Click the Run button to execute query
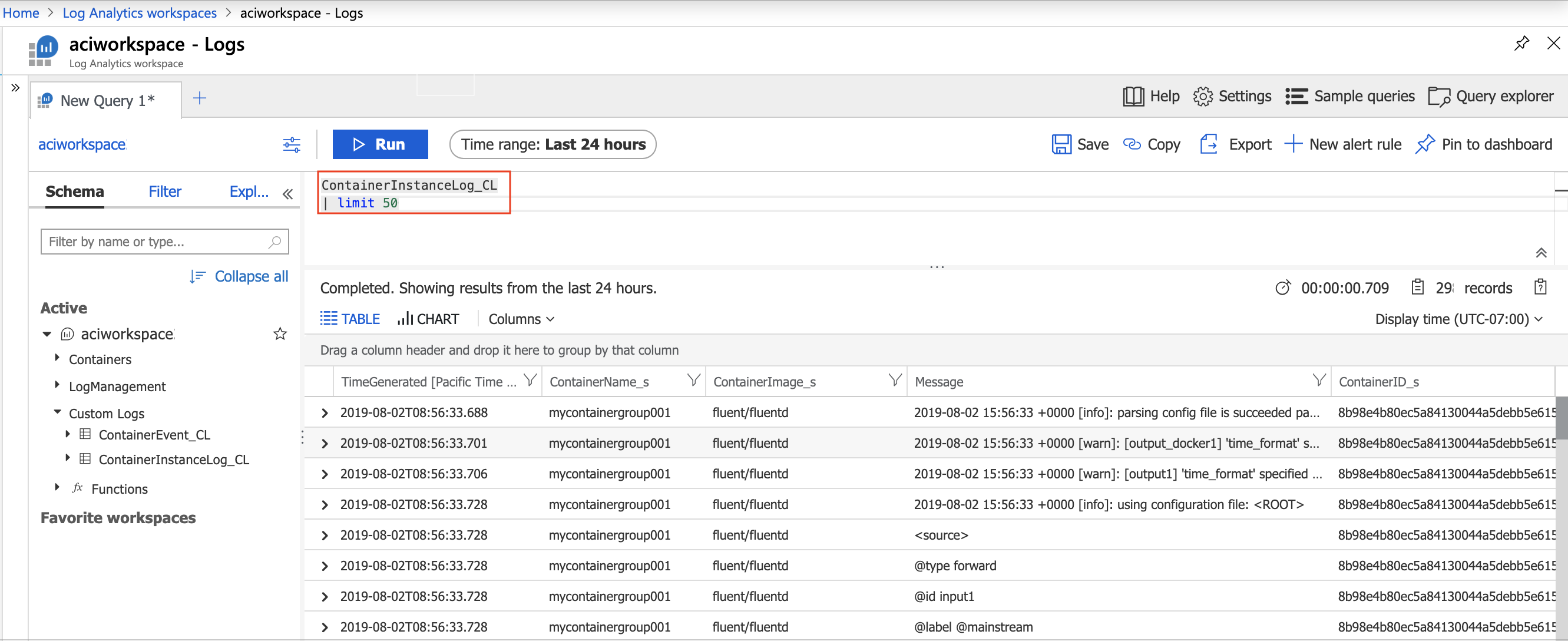This screenshot has height=641, width=1568. pos(382,143)
